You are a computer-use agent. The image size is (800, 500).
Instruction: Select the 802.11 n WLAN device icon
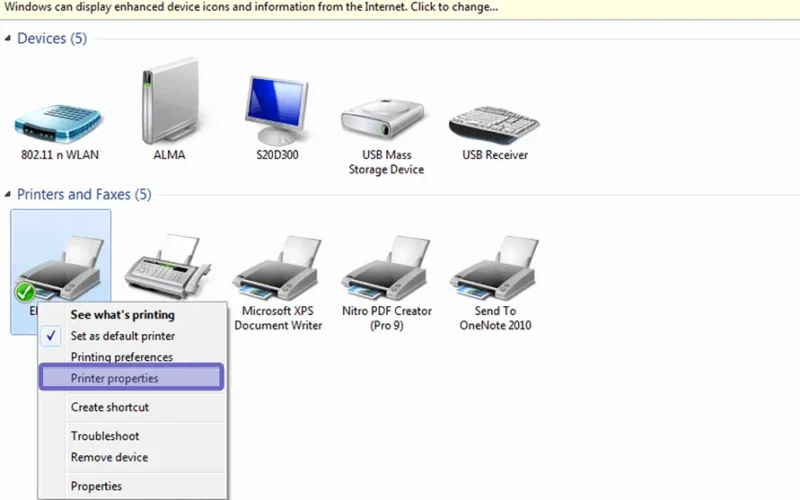point(58,123)
